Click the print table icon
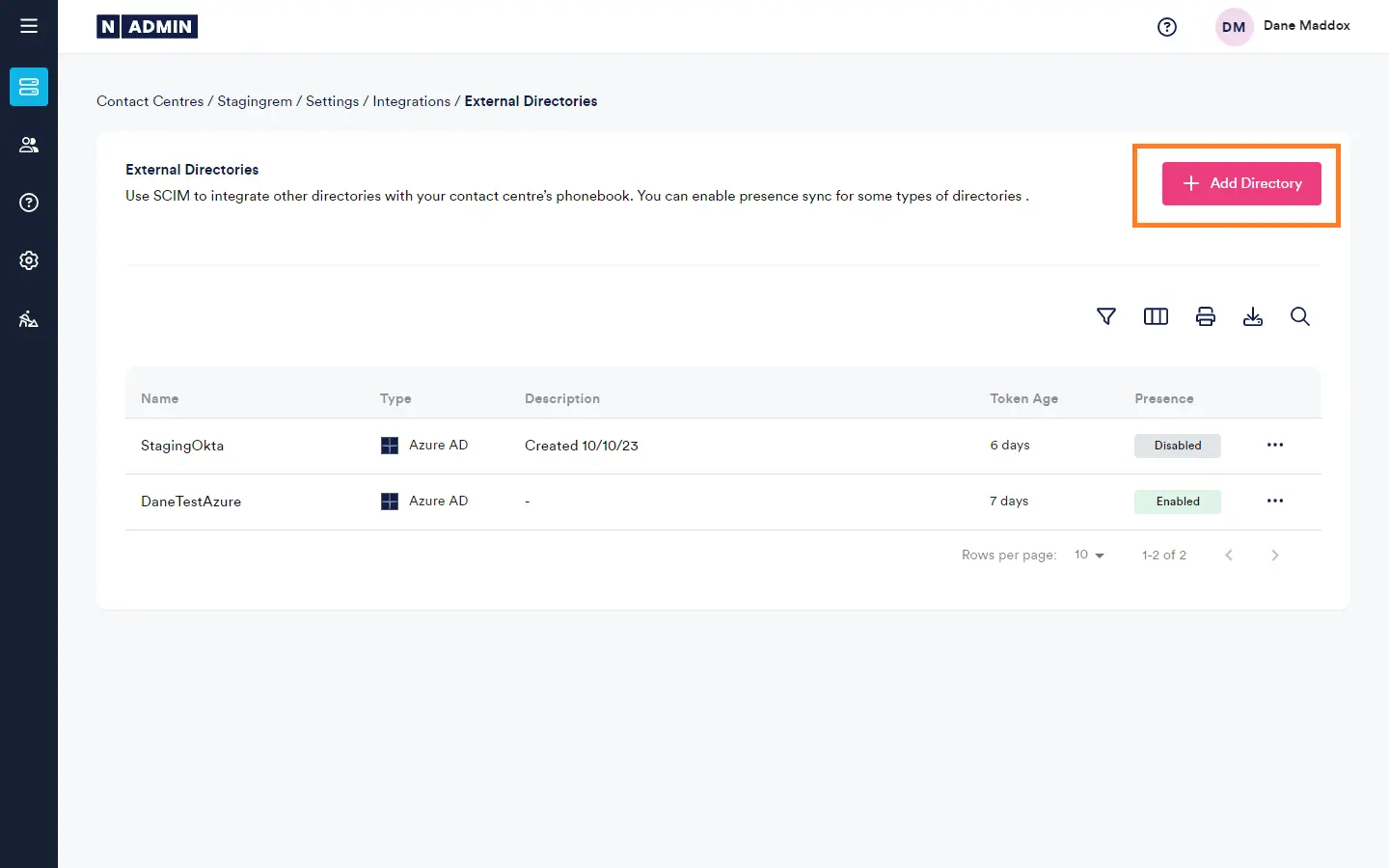The height and width of the screenshot is (868, 1389). tap(1205, 316)
